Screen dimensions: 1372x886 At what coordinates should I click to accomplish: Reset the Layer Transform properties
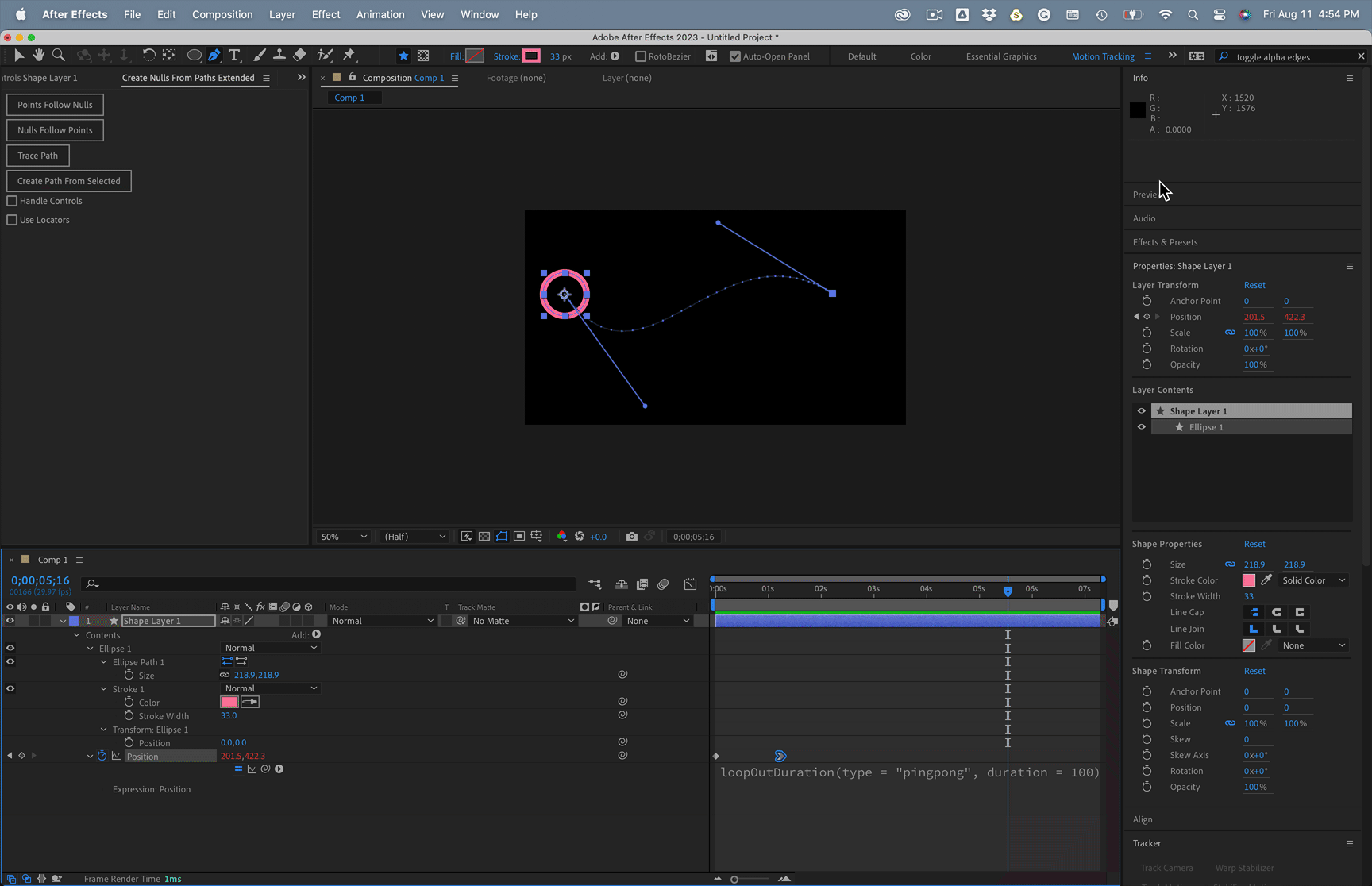1254,285
